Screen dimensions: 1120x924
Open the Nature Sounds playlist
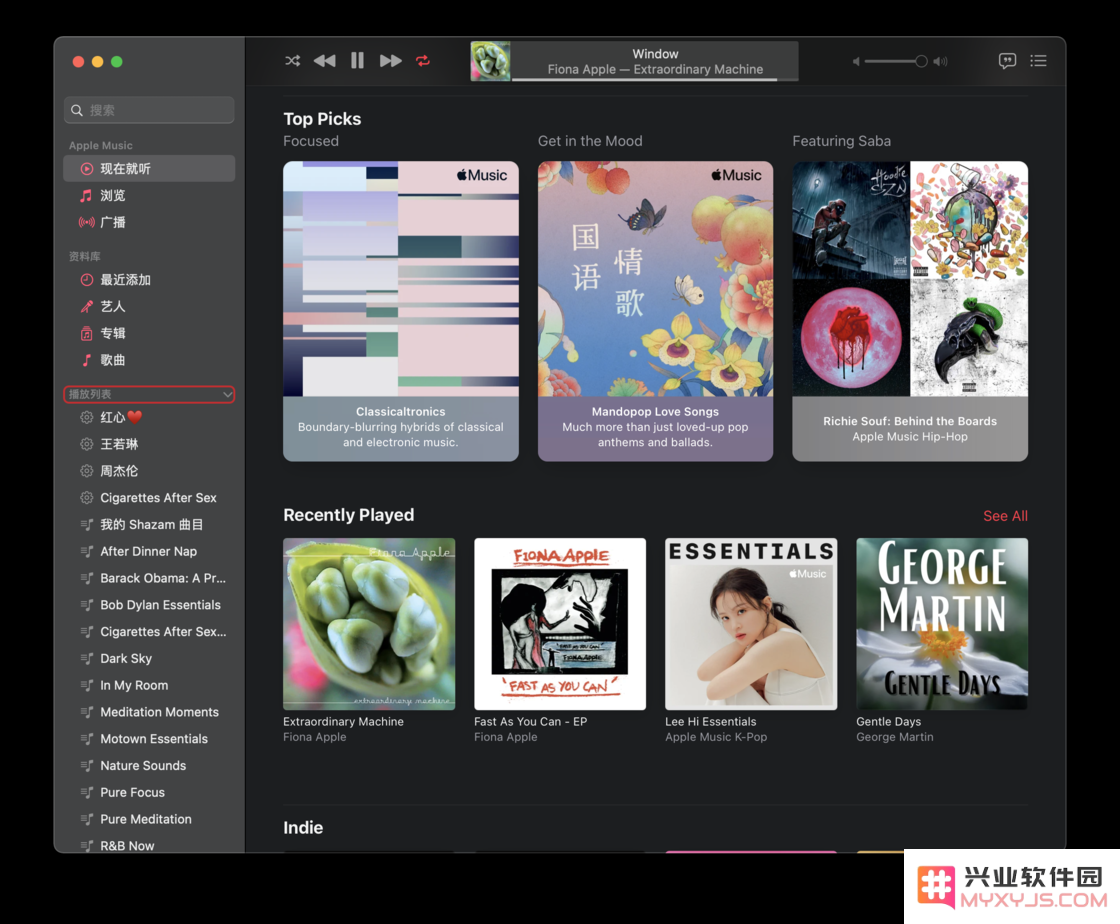(149, 765)
